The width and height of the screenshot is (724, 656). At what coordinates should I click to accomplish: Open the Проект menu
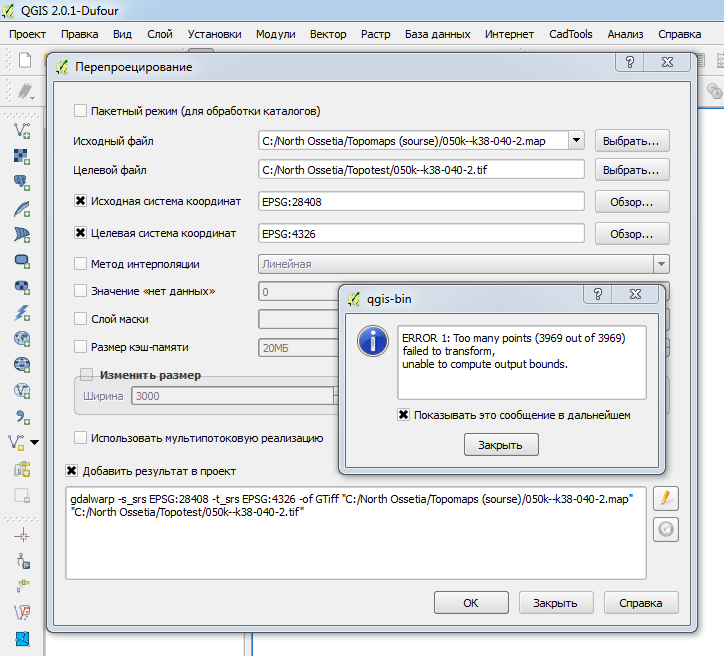click(x=27, y=34)
